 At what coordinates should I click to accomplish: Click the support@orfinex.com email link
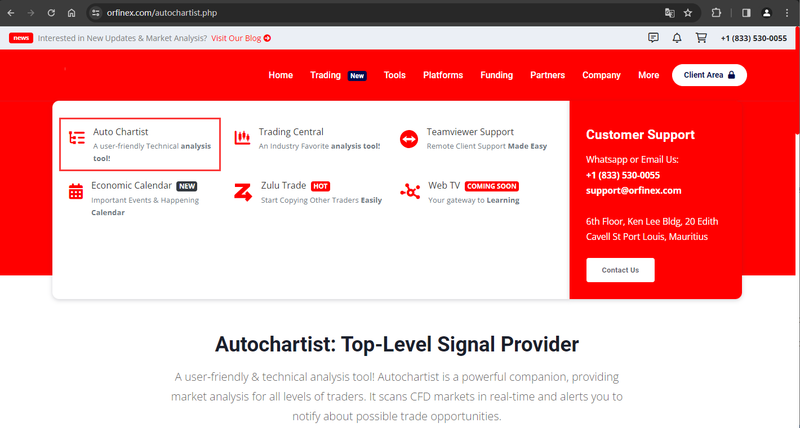point(633,190)
